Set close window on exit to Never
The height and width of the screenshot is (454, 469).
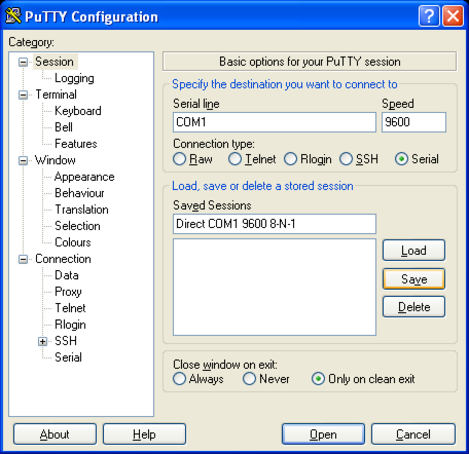tap(249, 379)
